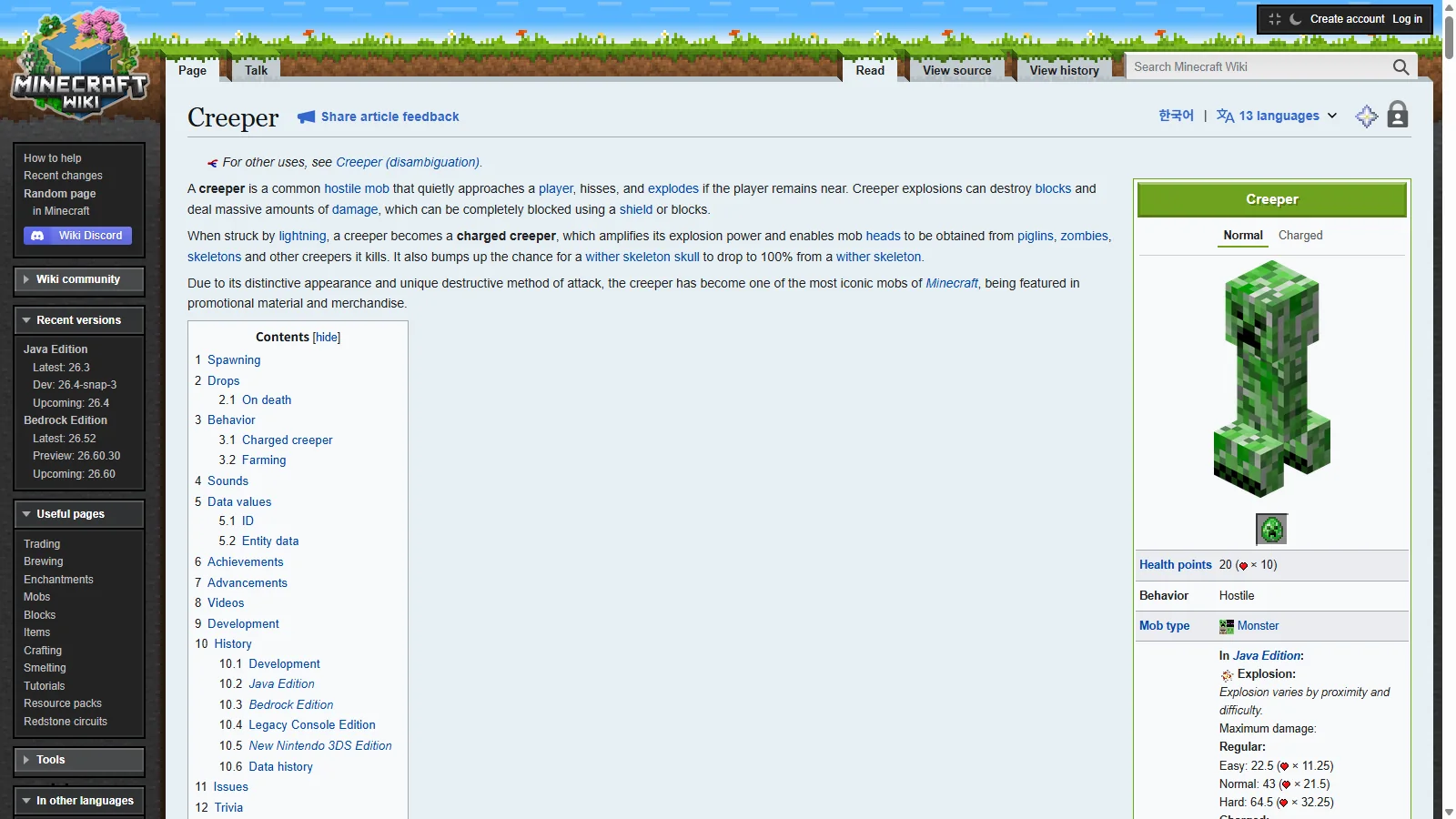Toggle dark mode moon icon
This screenshot has width=1456, height=819.
coord(1296,19)
